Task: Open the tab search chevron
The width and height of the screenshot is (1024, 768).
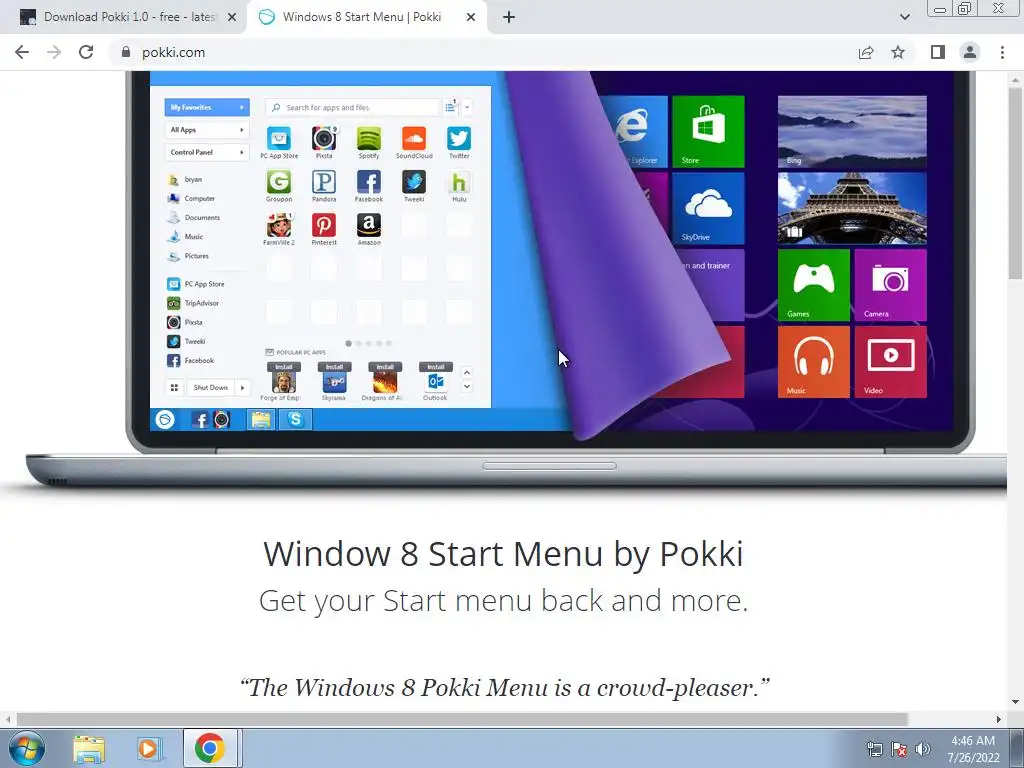Action: [x=904, y=17]
